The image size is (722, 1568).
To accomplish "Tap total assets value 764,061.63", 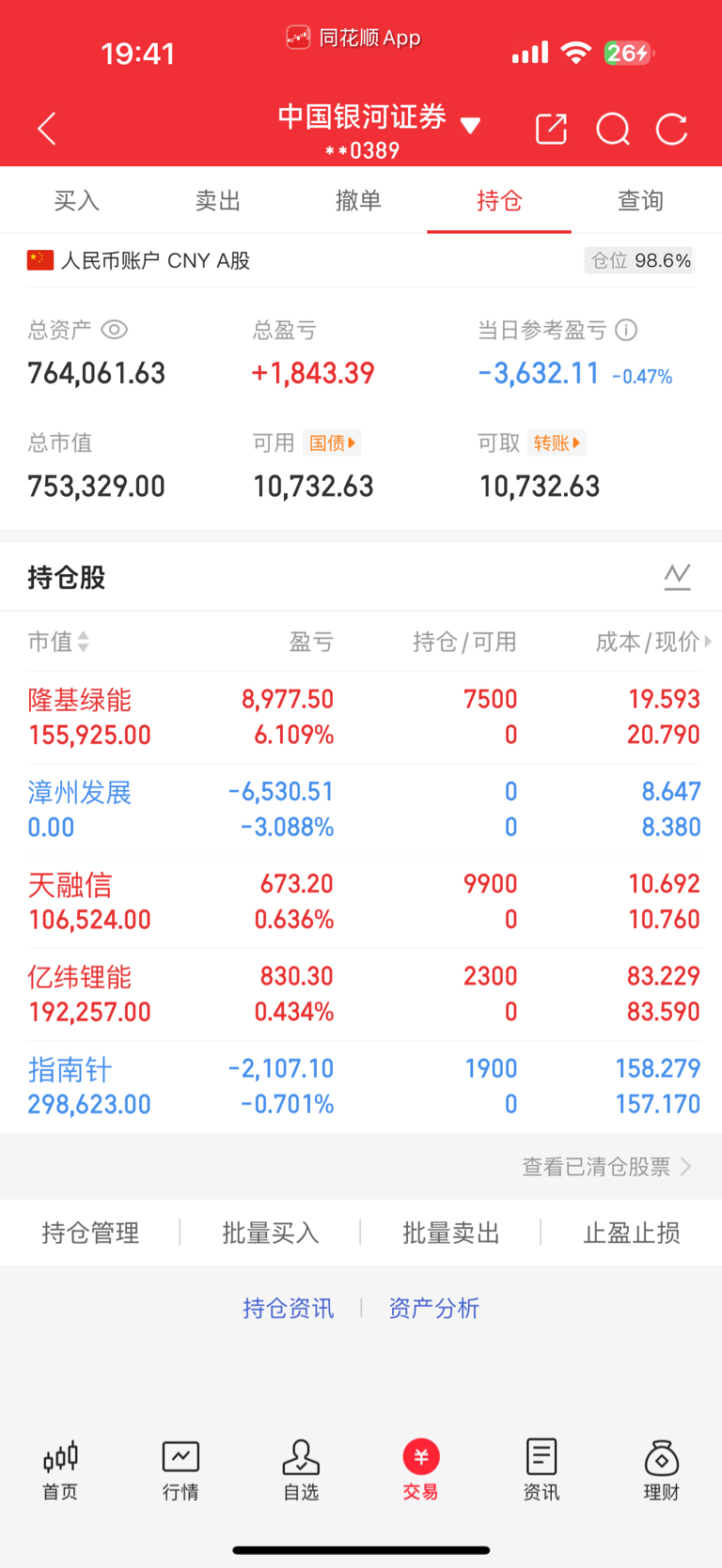I will pos(97,374).
